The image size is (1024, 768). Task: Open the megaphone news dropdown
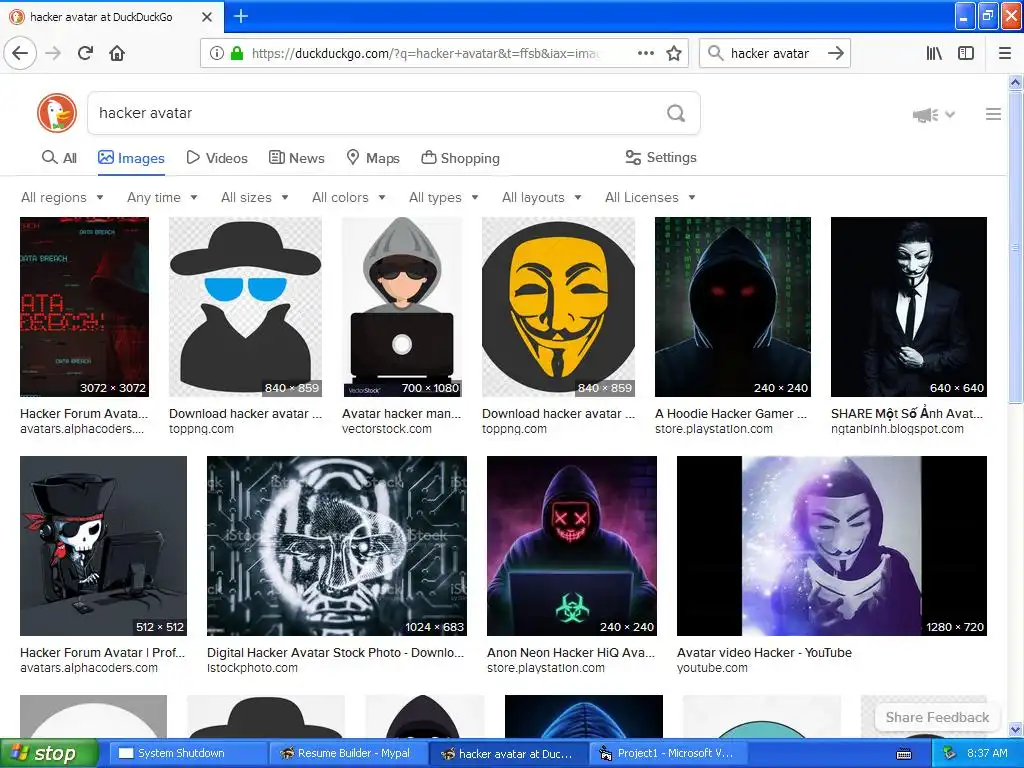934,115
